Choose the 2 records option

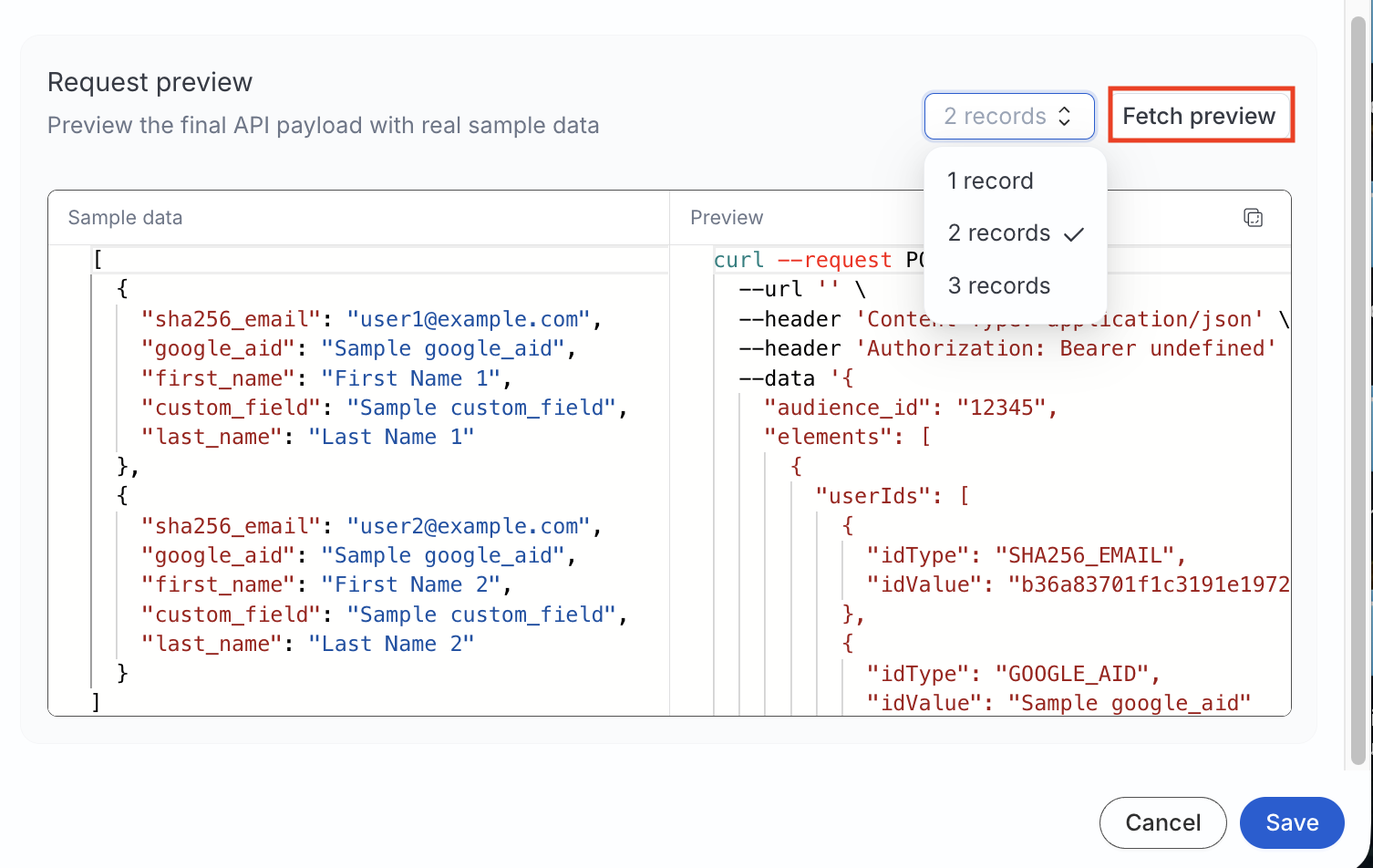[1016, 233]
